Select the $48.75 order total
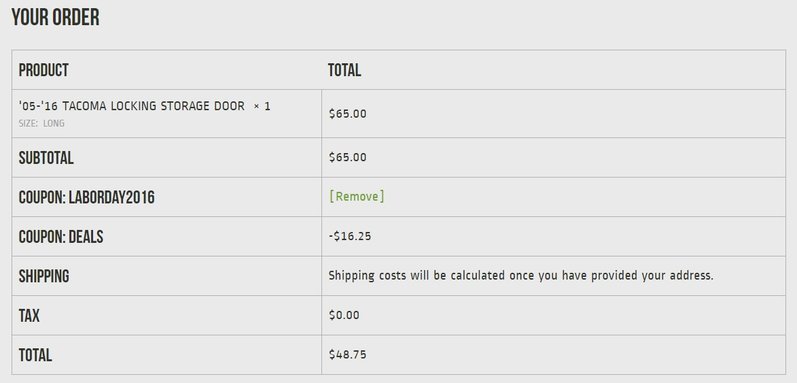Screen dimensions: 797x383 coord(348,355)
